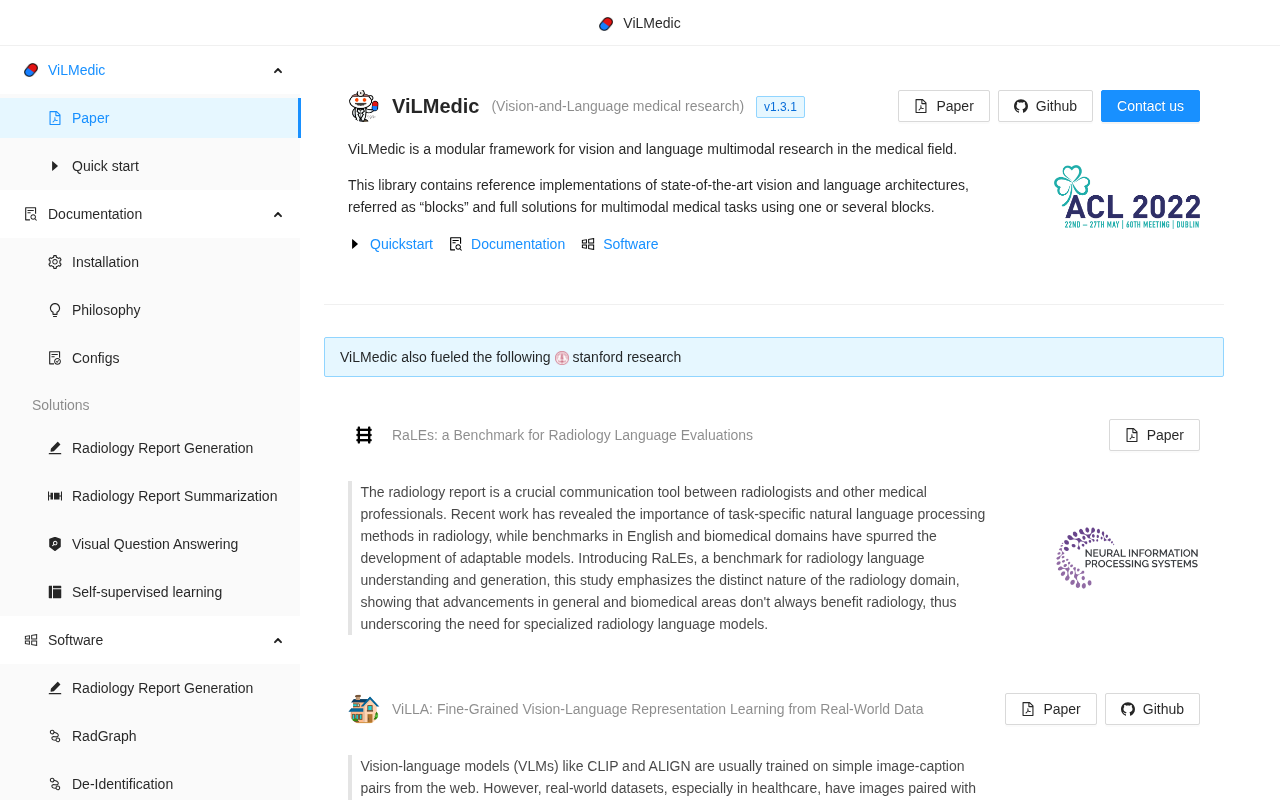
Task: Follow the Quickstart link below description
Action: pos(401,244)
